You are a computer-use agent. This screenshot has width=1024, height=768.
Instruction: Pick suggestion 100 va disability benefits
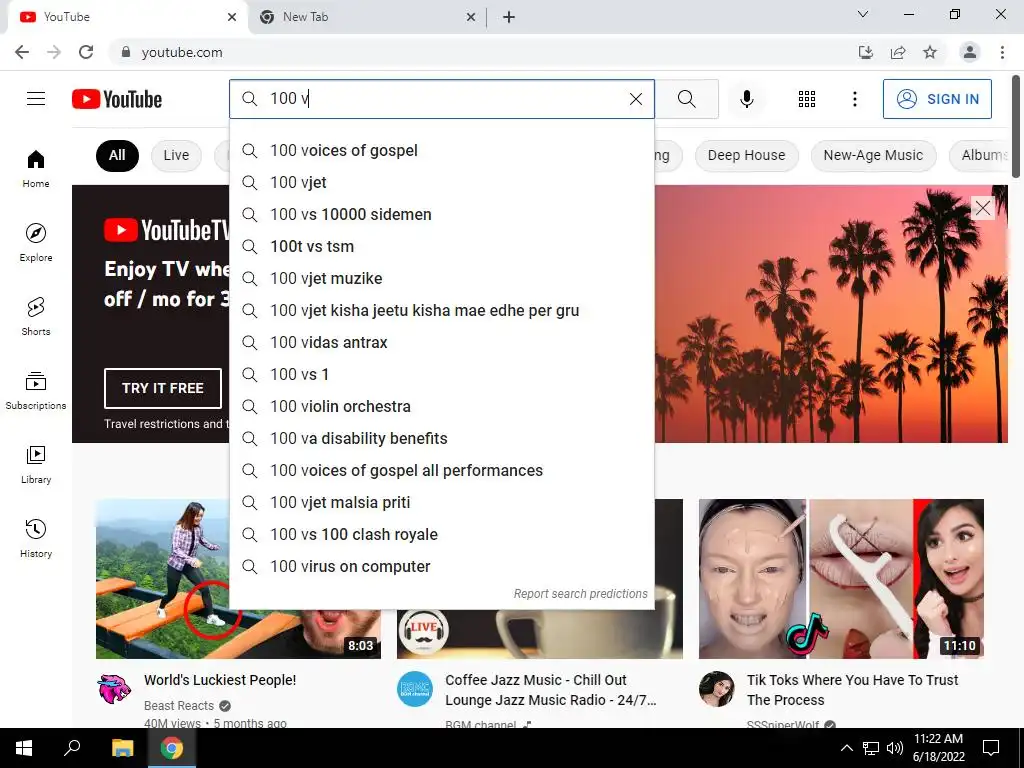click(442, 438)
